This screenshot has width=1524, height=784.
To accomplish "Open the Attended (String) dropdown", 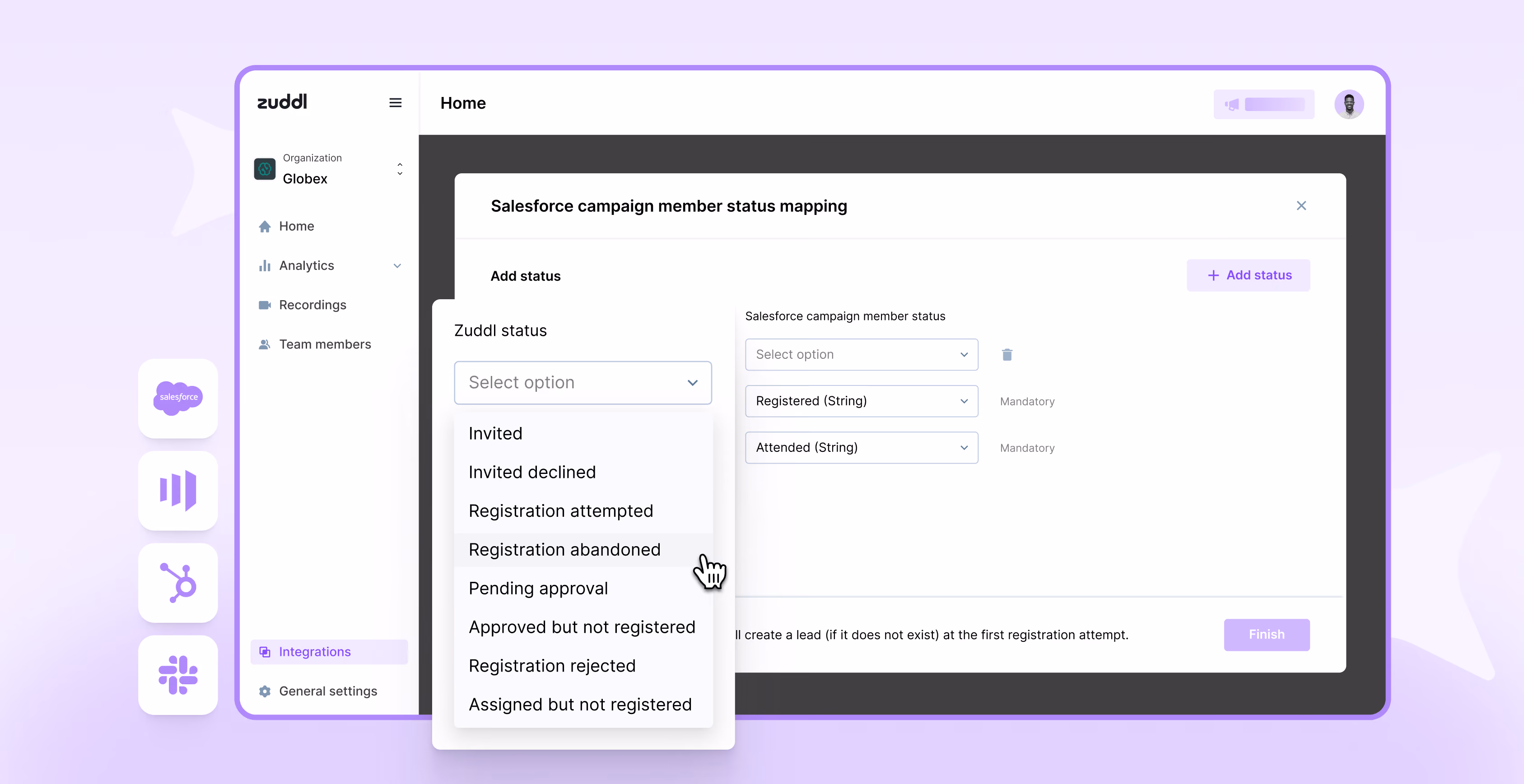I will point(862,448).
